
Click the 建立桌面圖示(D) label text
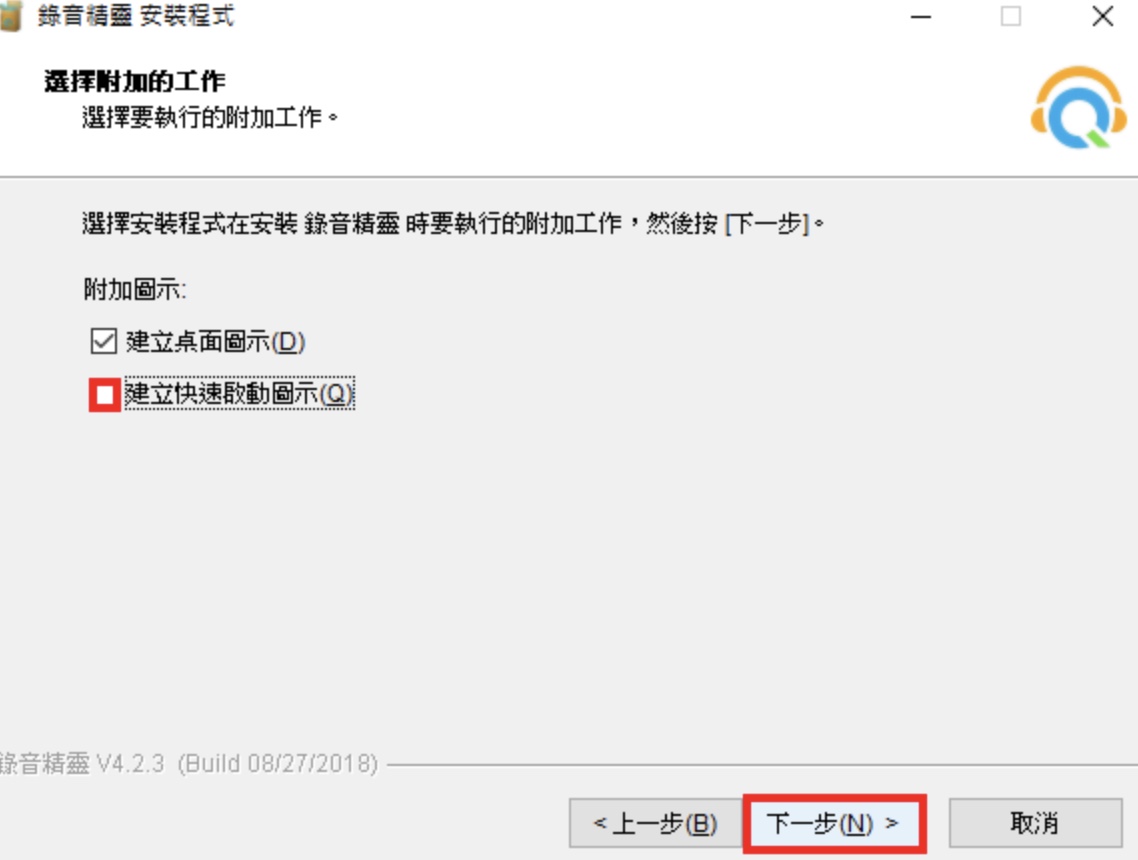pos(216,341)
